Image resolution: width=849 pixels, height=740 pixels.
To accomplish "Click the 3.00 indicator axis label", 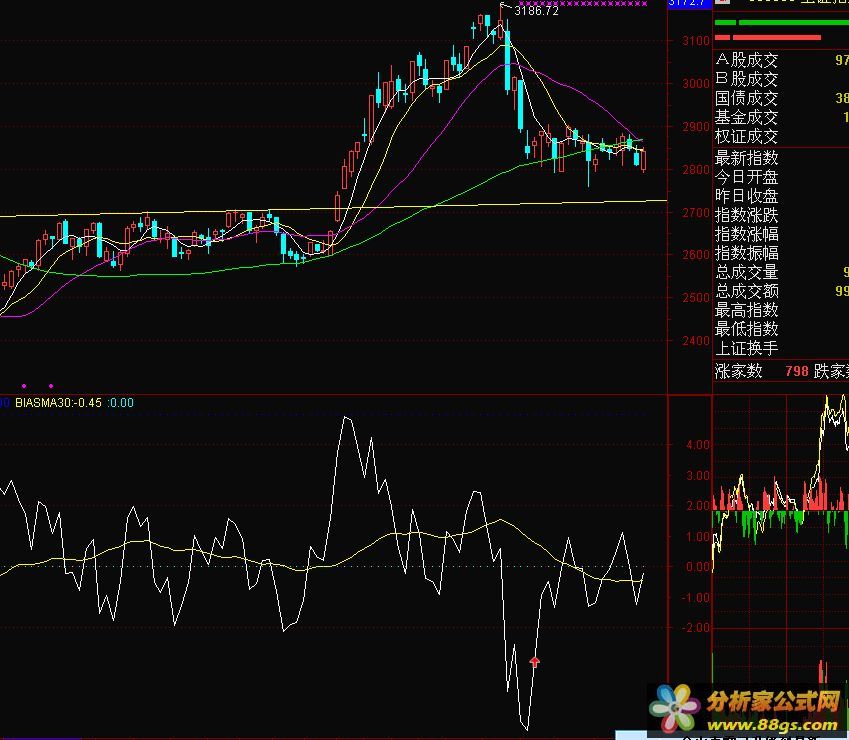I will click(x=698, y=476).
